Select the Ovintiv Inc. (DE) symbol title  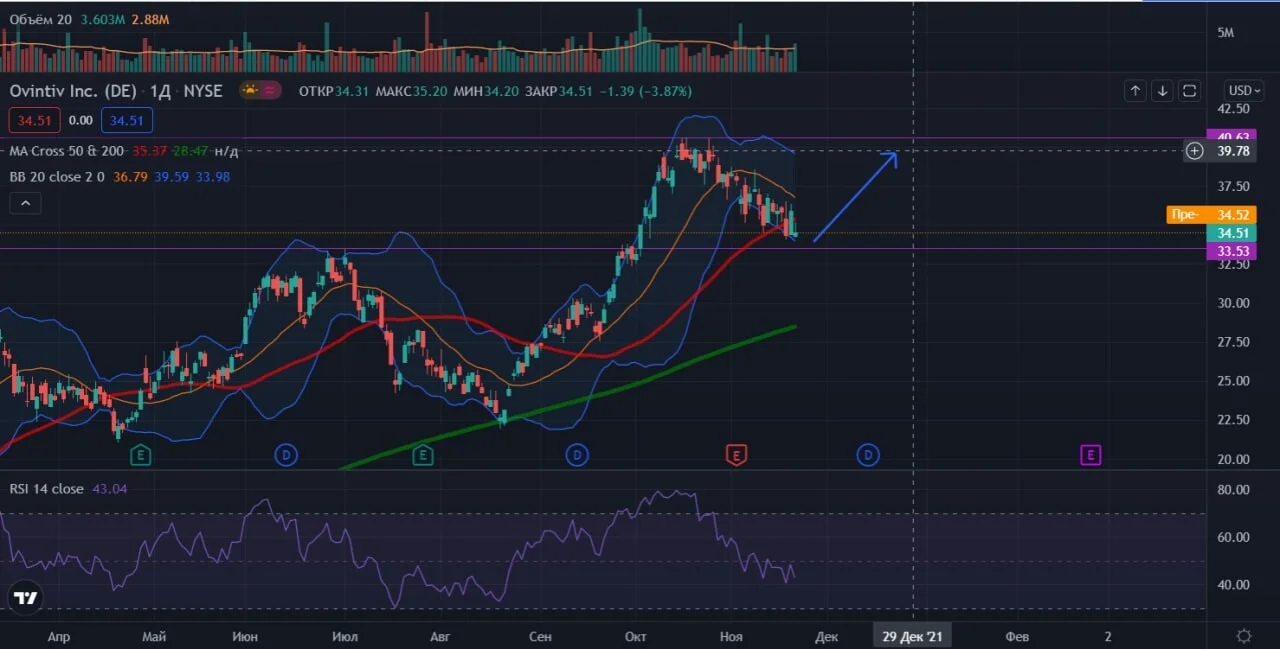[73, 91]
